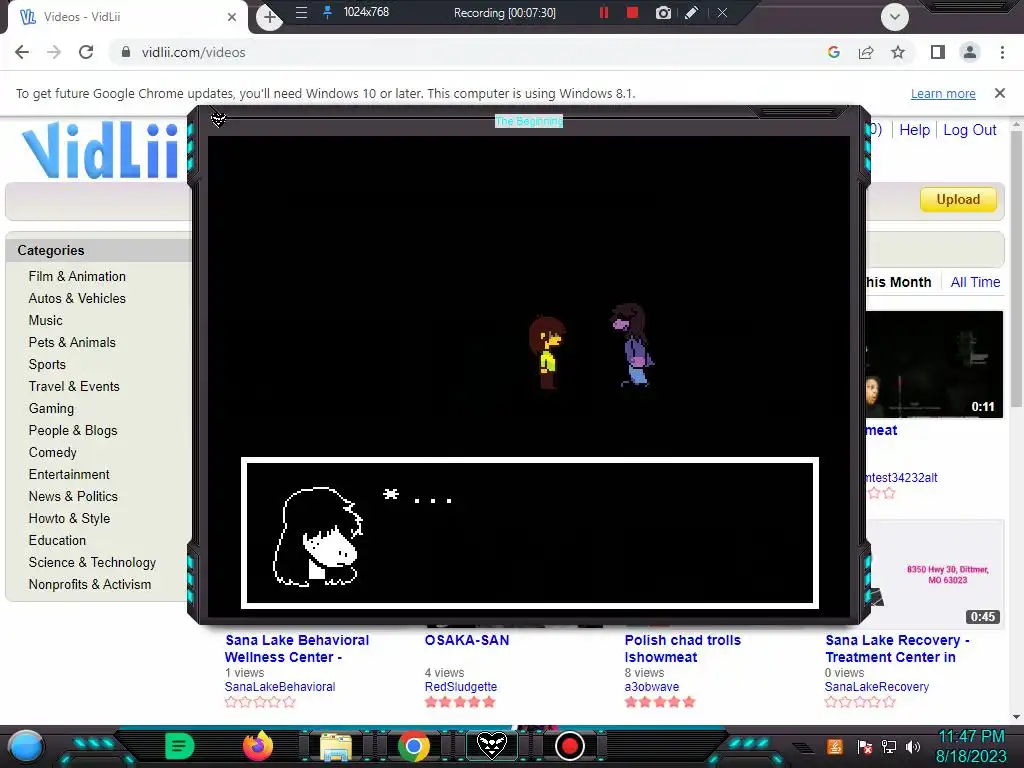The image size is (1024, 768).
Task: Take a snapshot with the camera icon
Action: [x=663, y=12]
